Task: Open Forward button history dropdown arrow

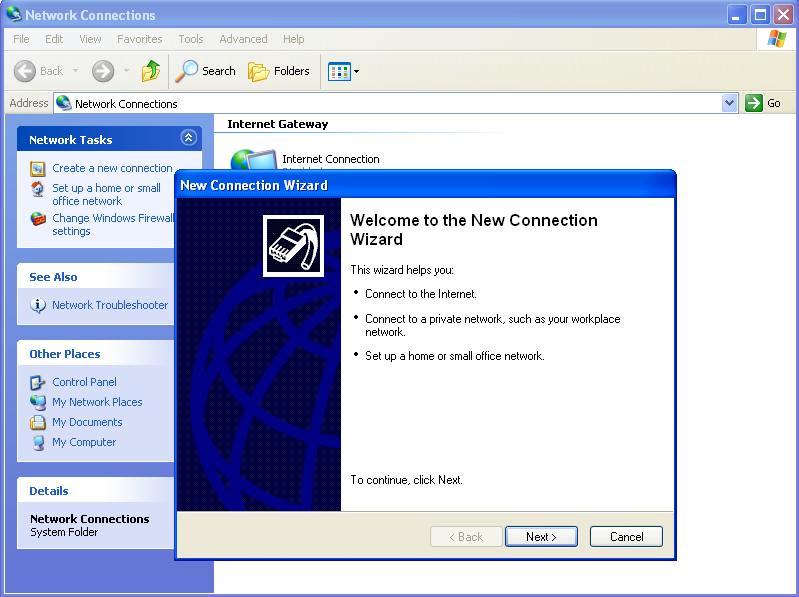Action: click(x=126, y=71)
